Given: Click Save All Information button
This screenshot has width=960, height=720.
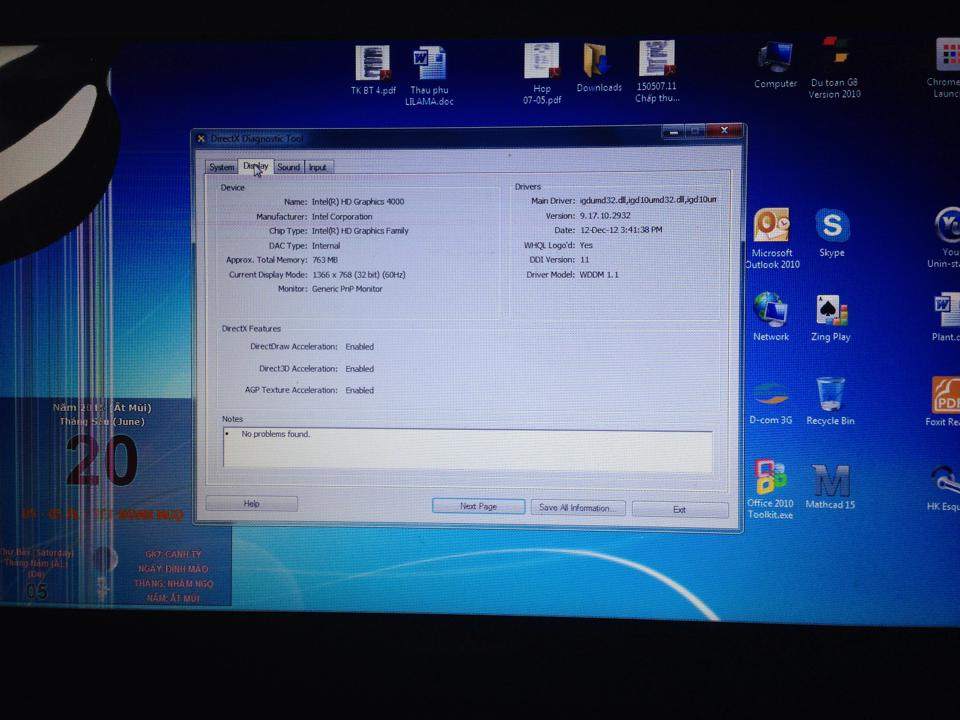Looking at the screenshot, I should click(x=578, y=508).
